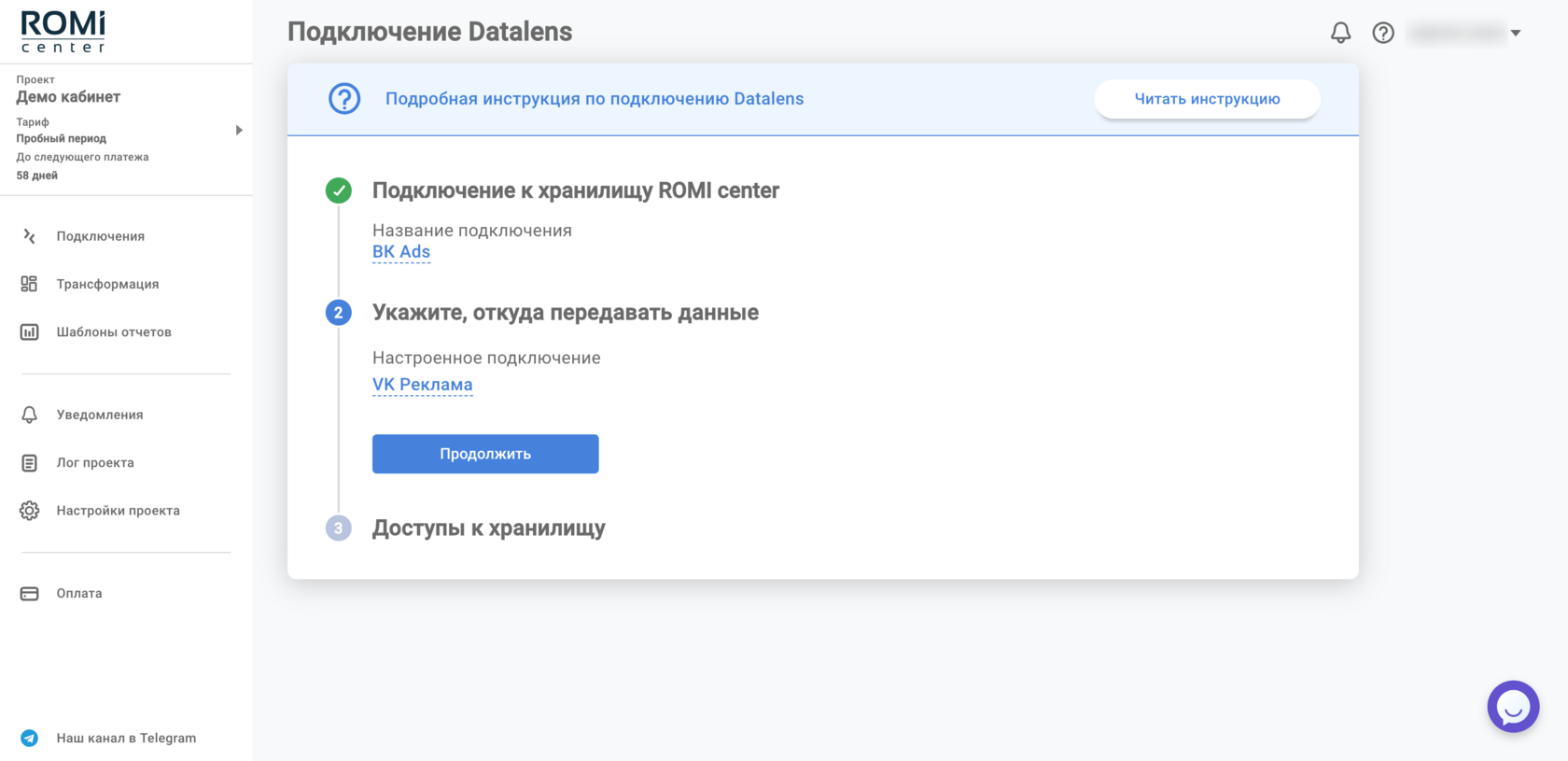Click the instruction banner question mark icon

click(x=344, y=99)
